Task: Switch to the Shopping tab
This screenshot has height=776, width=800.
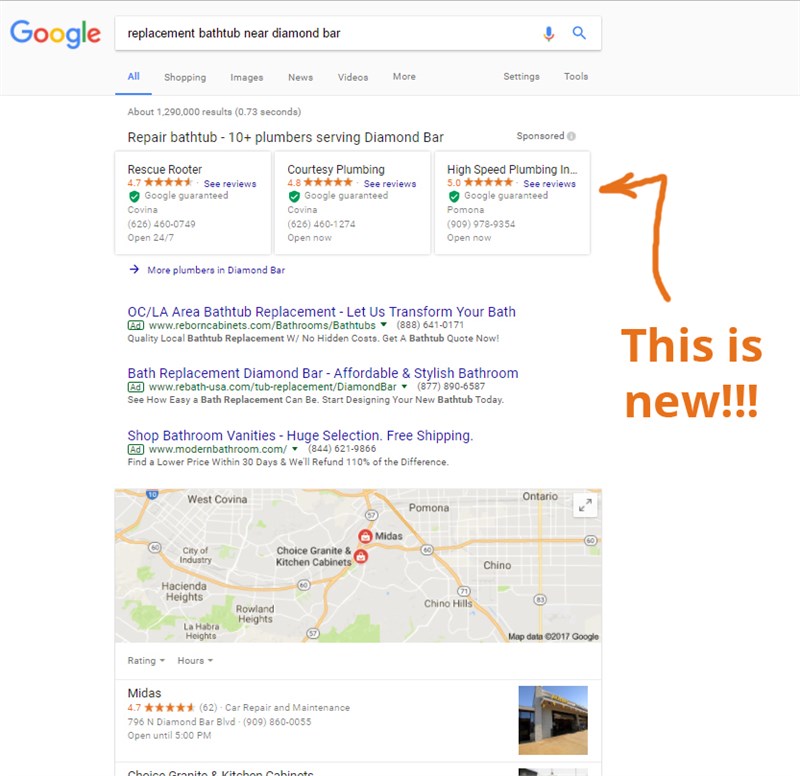Action: (x=185, y=77)
